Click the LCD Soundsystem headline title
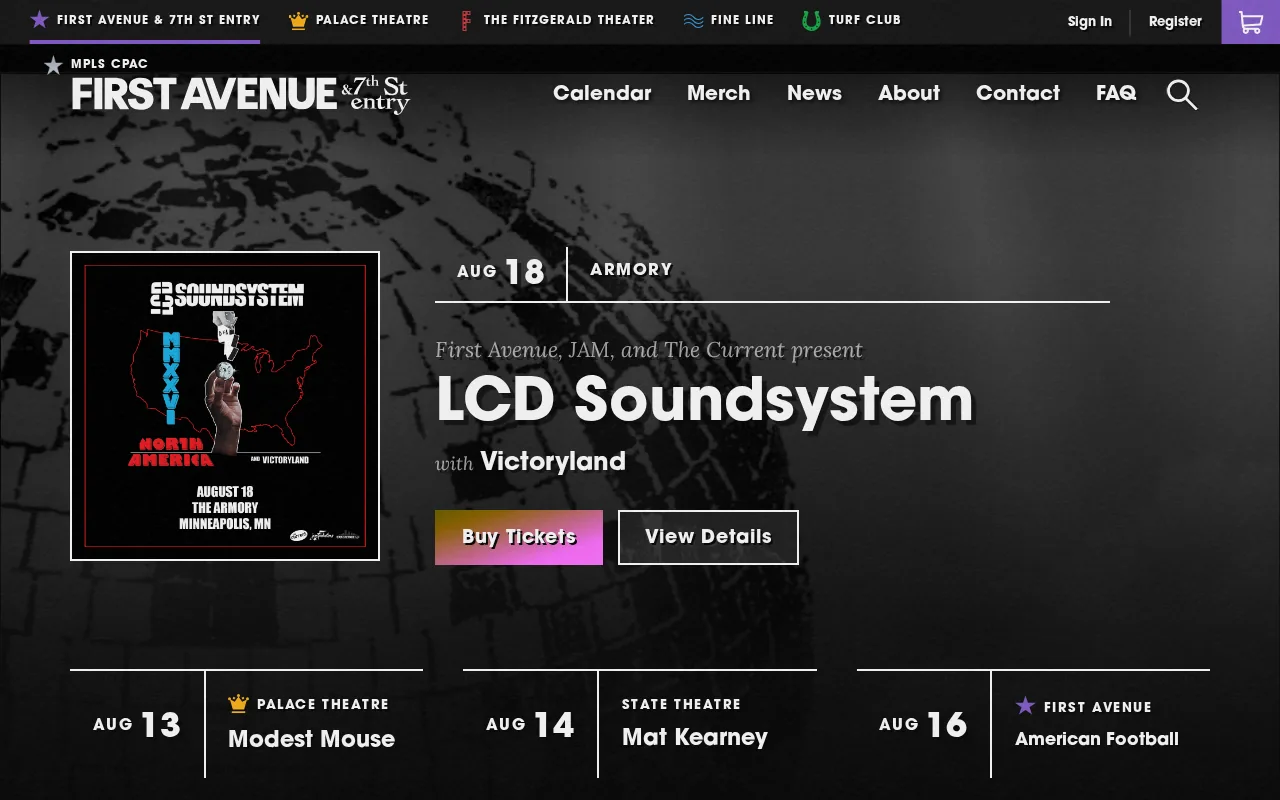Image resolution: width=1280 pixels, height=800 pixels. 705,399
